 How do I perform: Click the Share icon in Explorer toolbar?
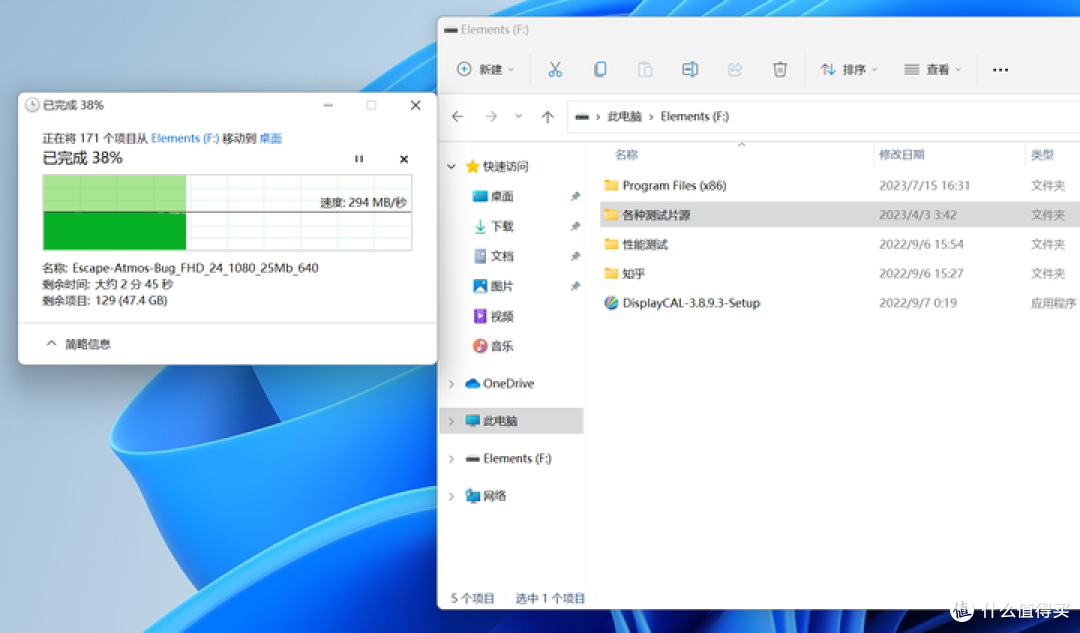point(735,70)
